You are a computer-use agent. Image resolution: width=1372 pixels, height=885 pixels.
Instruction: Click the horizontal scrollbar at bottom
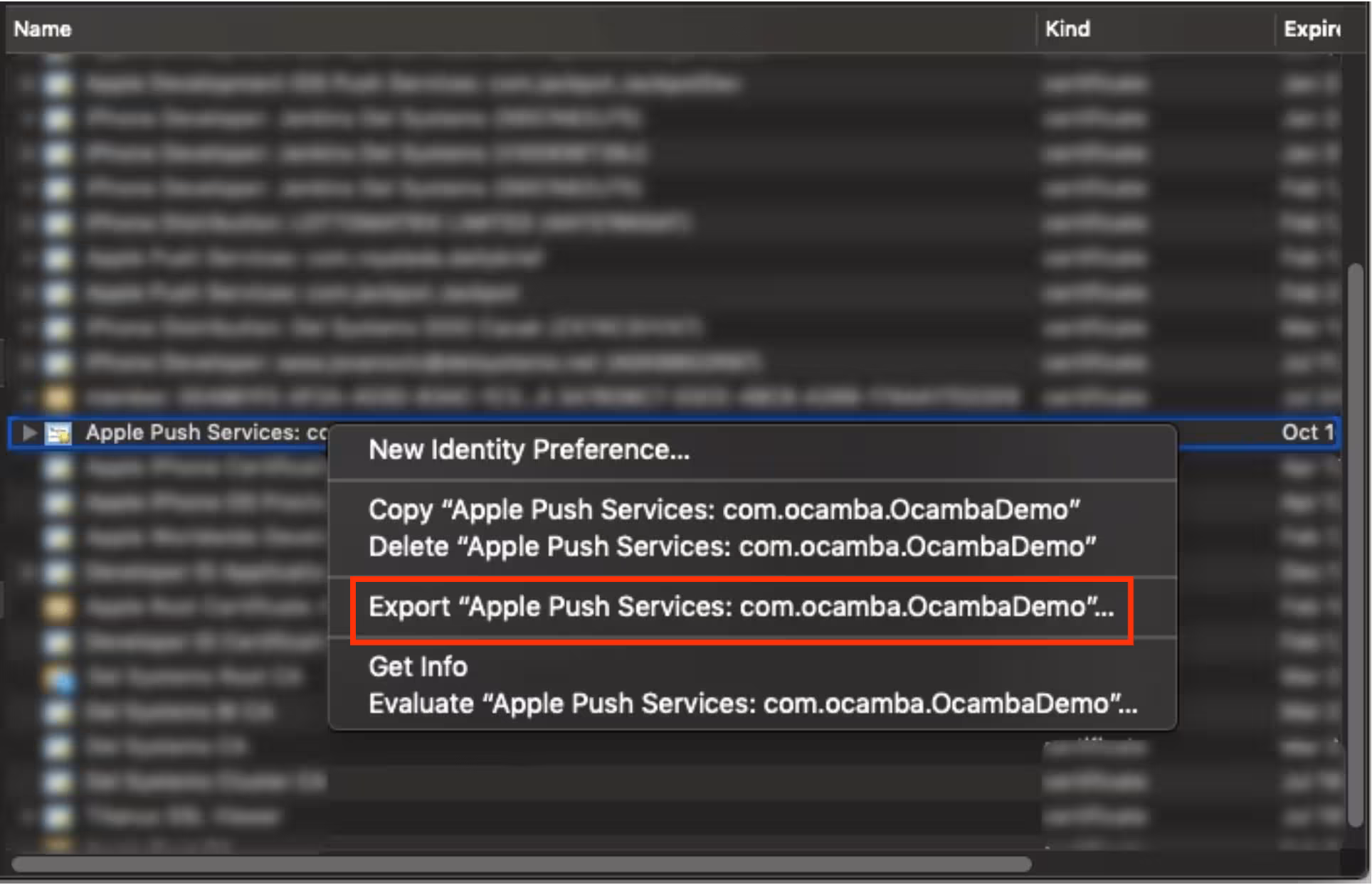[x=521, y=864]
